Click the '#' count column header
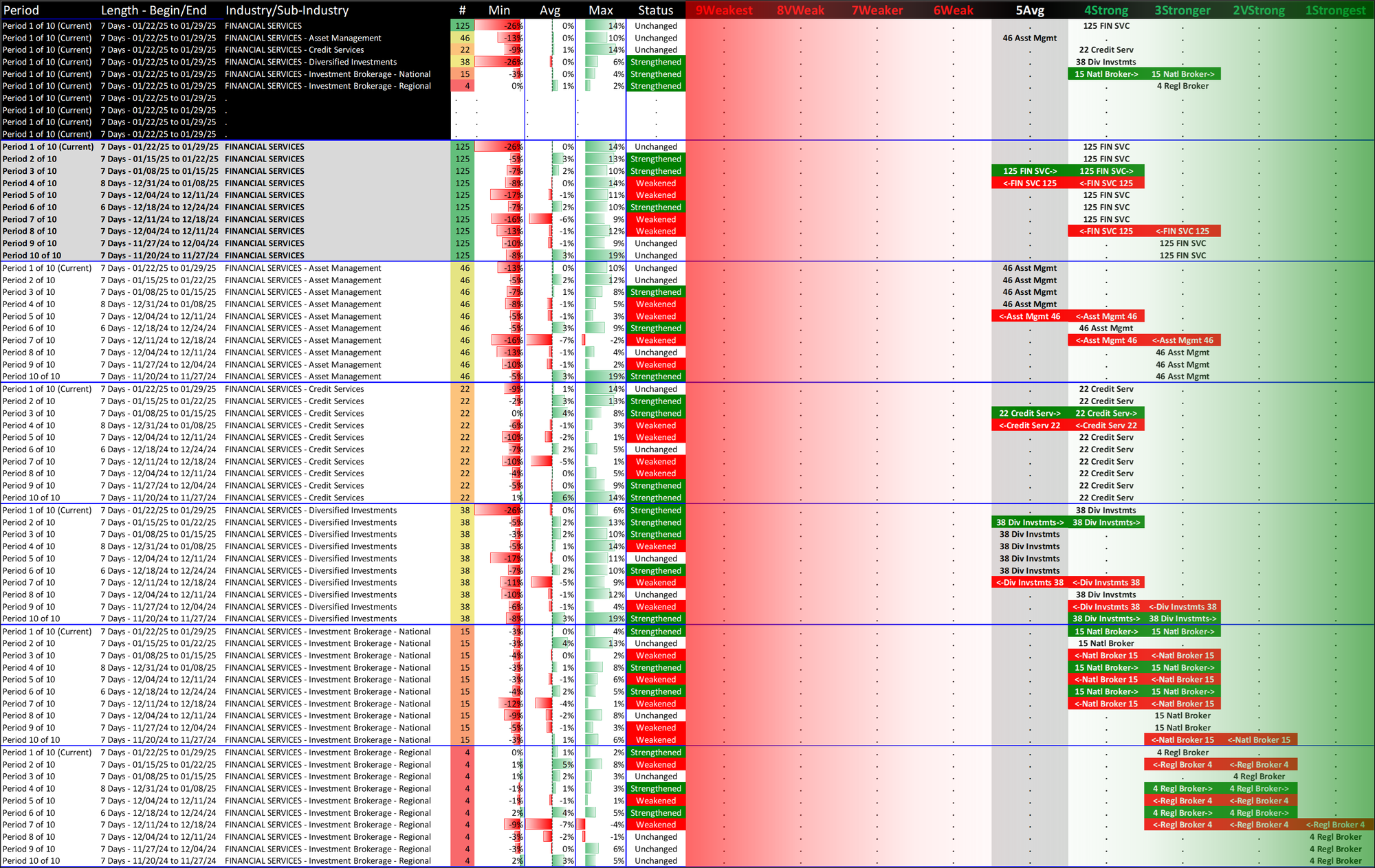 (x=463, y=10)
